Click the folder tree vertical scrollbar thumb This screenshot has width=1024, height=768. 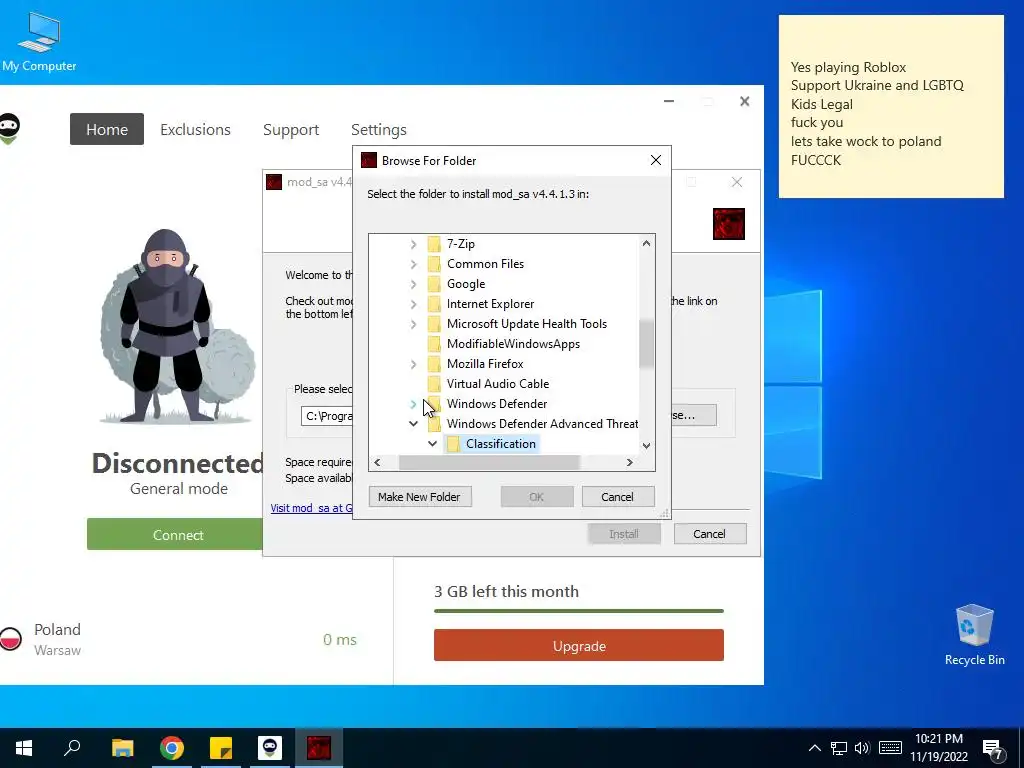click(x=646, y=344)
